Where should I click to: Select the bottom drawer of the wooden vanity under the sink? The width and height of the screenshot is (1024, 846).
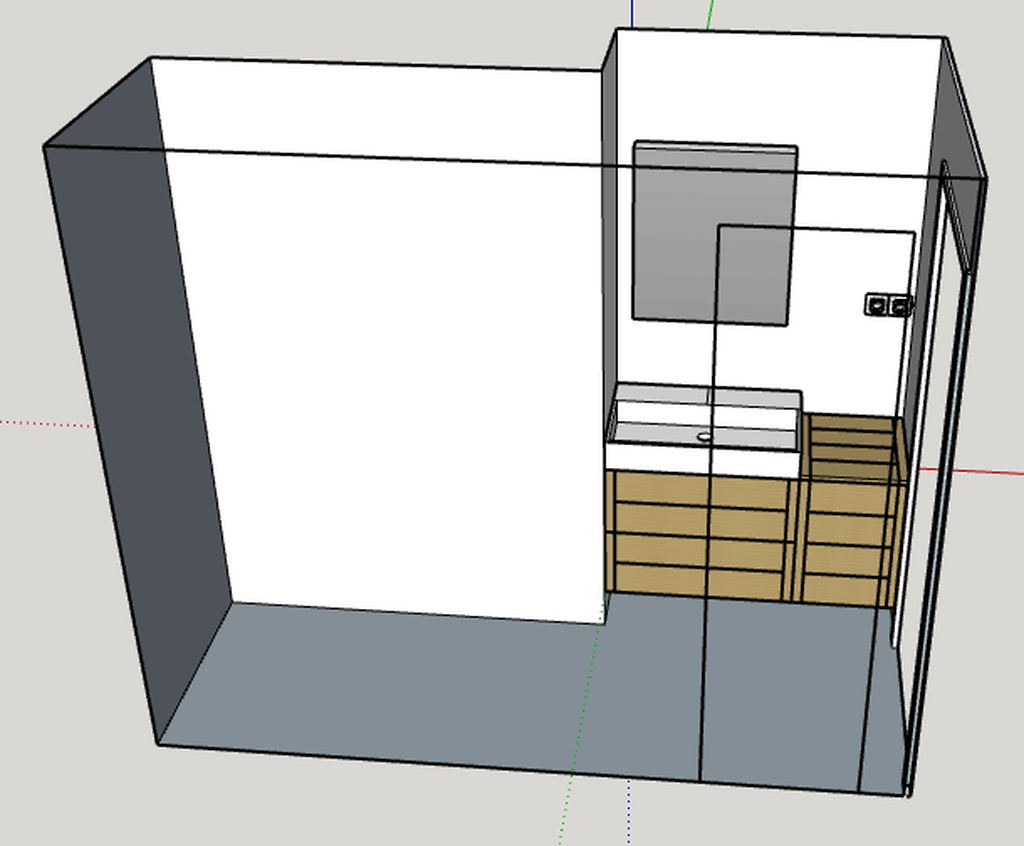pos(699,580)
